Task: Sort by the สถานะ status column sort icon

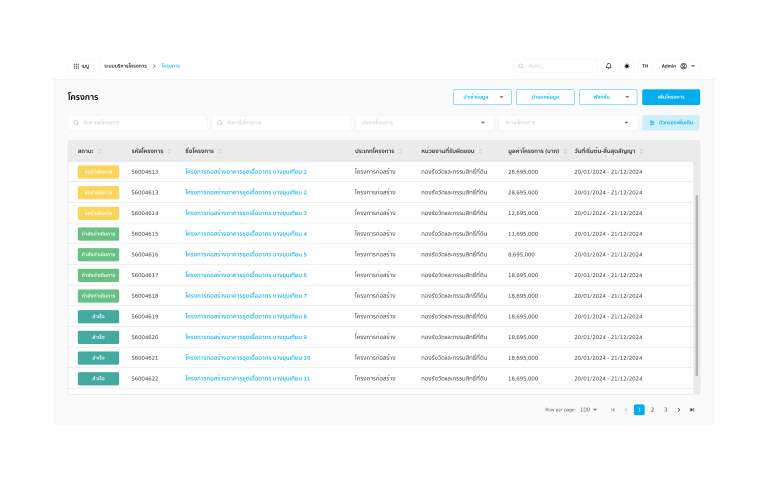Action: (99, 151)
